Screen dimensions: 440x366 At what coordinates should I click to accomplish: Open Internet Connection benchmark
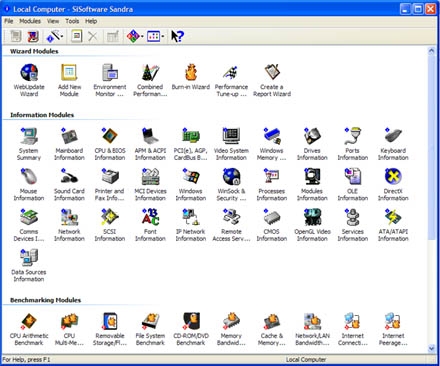pos(353,329)
